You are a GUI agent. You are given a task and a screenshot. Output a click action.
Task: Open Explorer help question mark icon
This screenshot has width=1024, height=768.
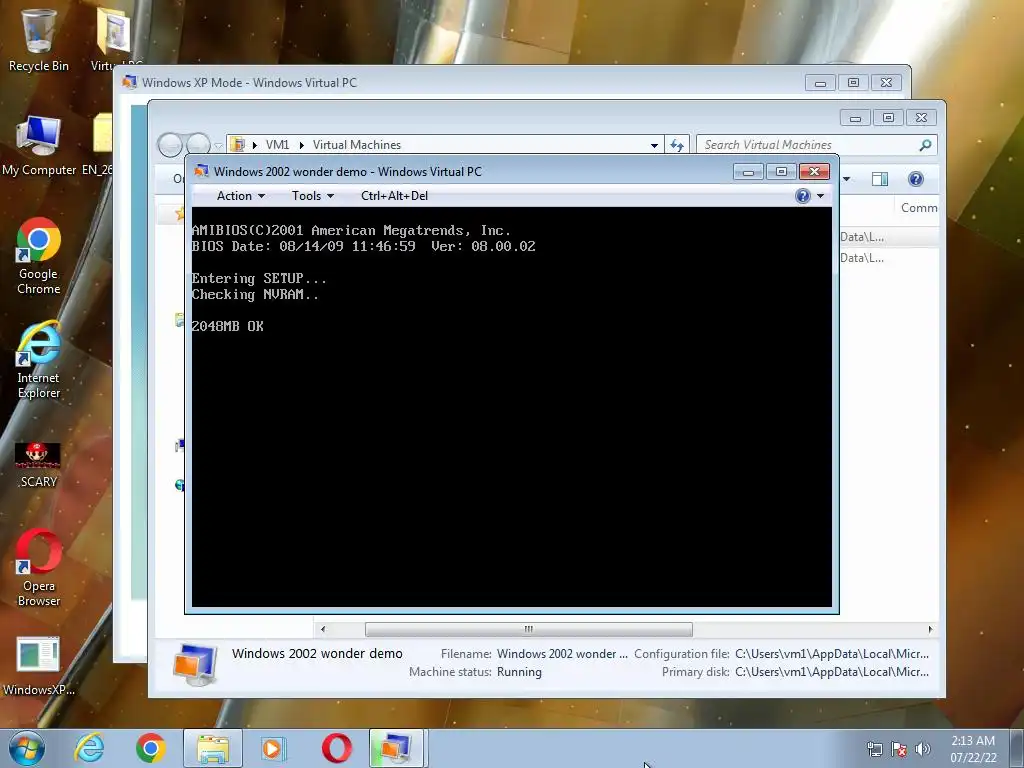point(916,179)
